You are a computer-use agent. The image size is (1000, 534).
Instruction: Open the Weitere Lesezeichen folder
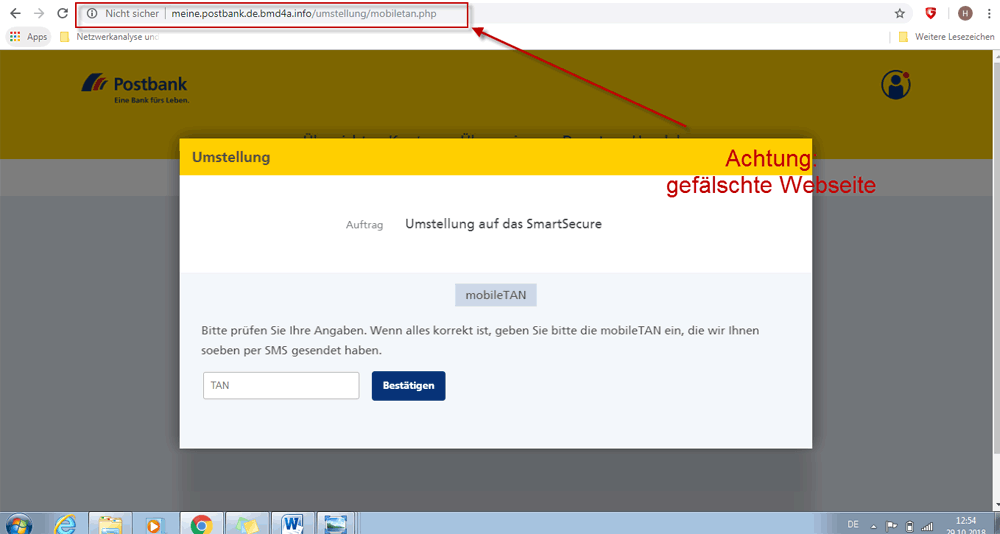[x=946, y=37]
